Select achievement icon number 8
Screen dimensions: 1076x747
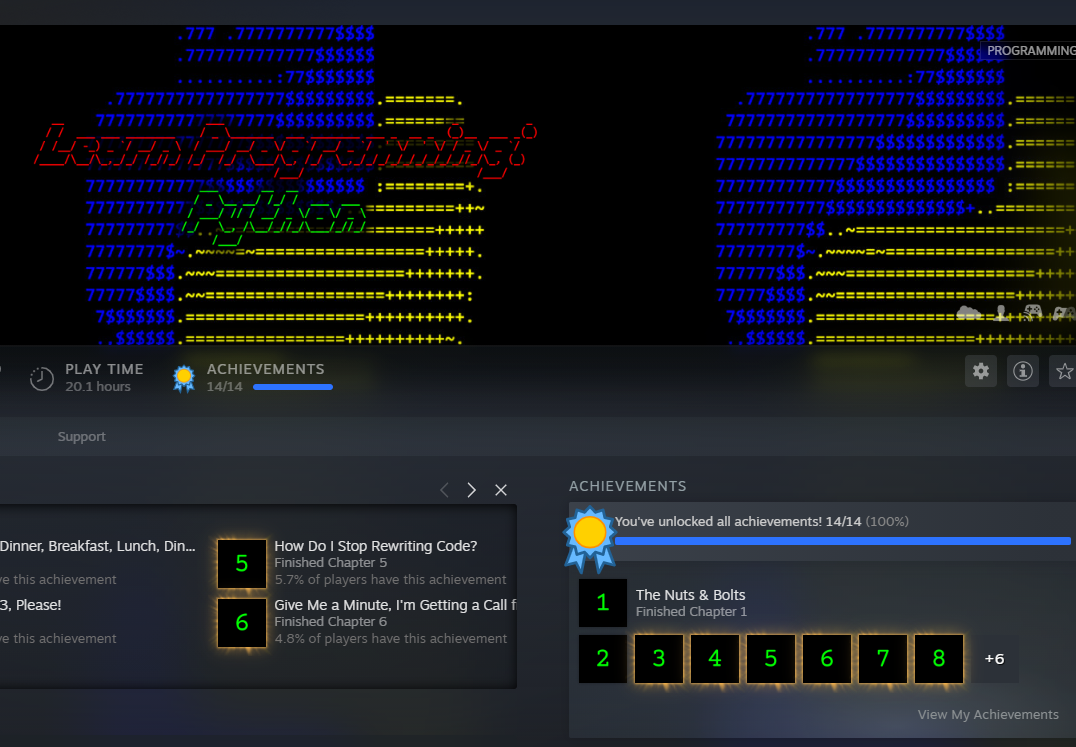(939, 659)
